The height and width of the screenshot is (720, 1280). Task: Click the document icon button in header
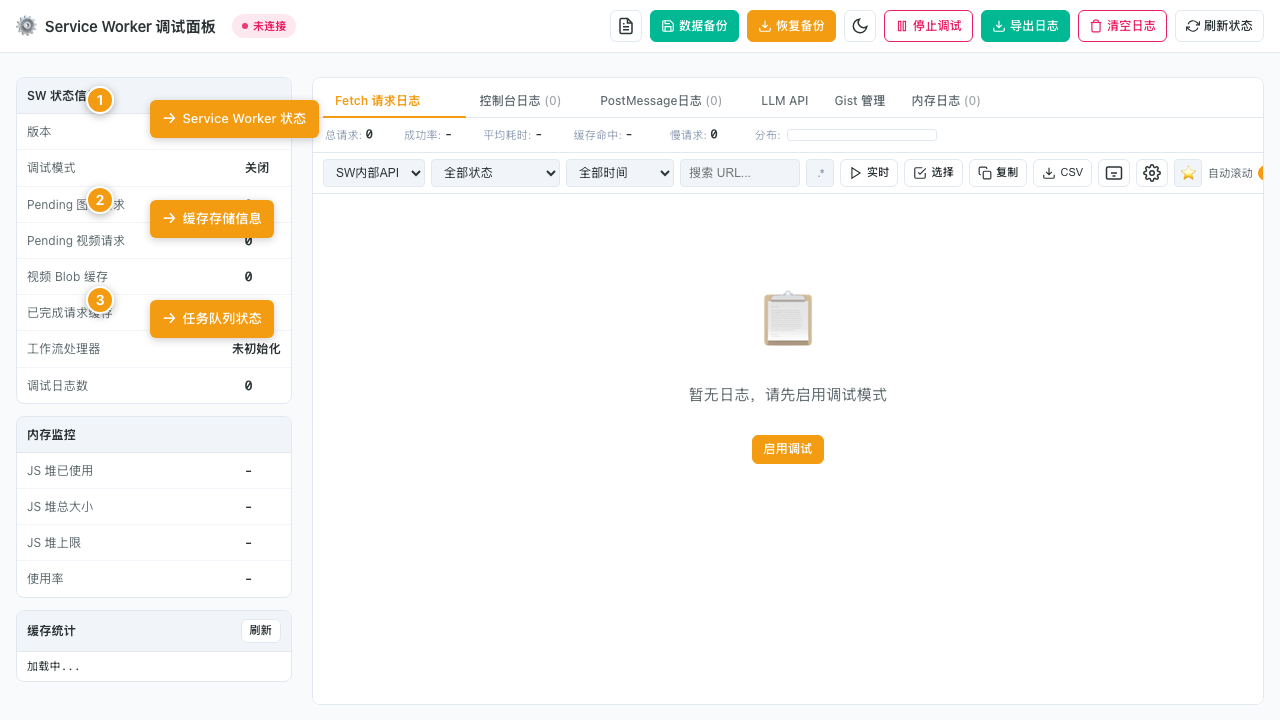626,26
